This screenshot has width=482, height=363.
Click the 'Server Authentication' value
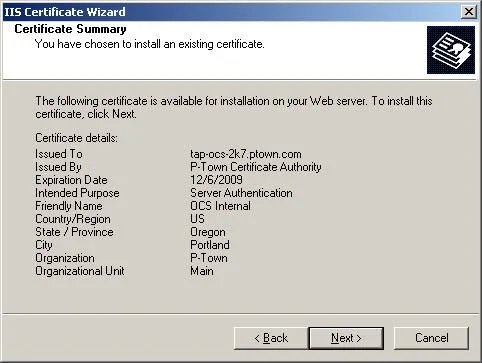(x=241, y=193)
